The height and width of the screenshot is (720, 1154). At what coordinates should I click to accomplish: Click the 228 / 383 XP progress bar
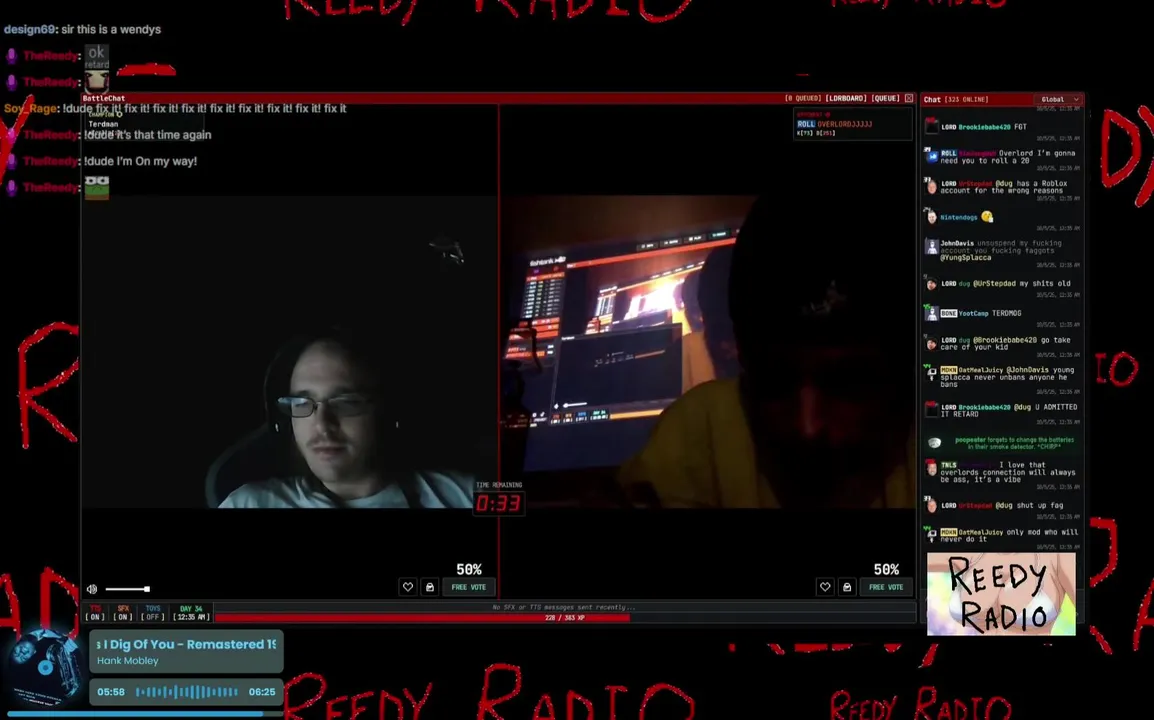[564, 618]
